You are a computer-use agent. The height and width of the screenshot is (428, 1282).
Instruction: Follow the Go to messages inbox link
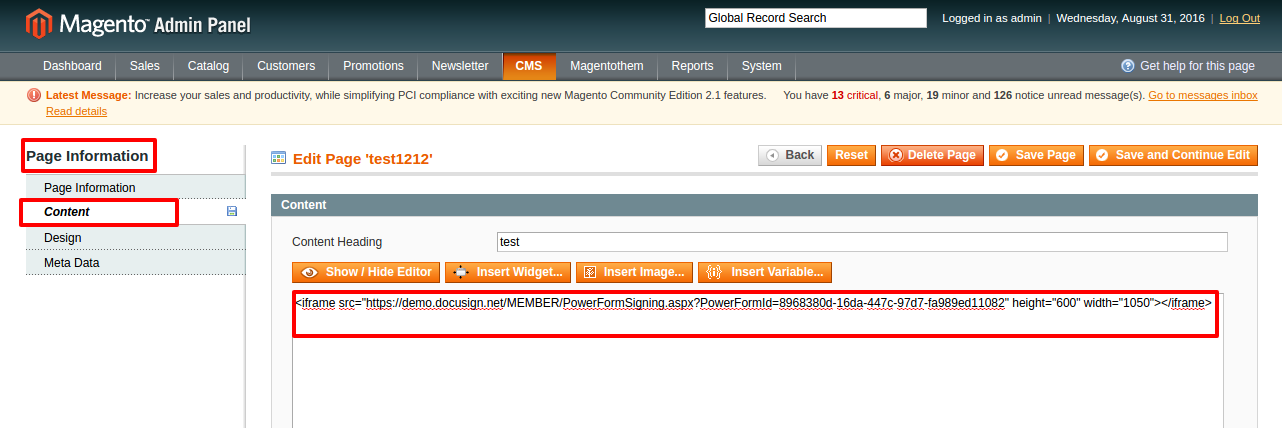pos(1203,95)
